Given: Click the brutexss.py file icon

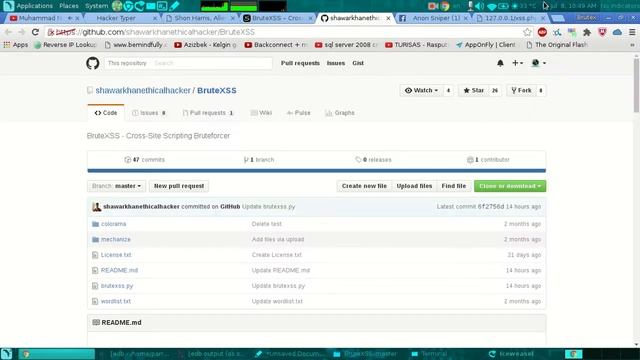Looking at the screenshot, I should point(95,286).
